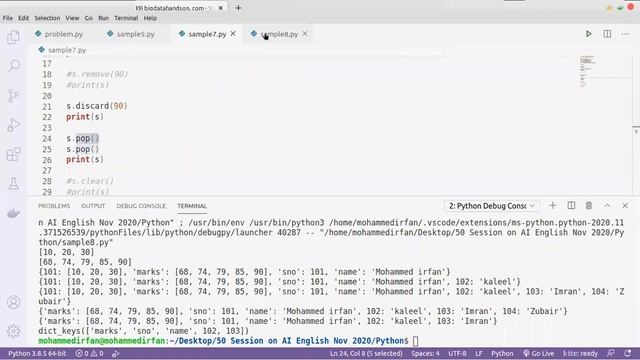
Task: Close the sample7.py tab
Action: click(233, 34)
